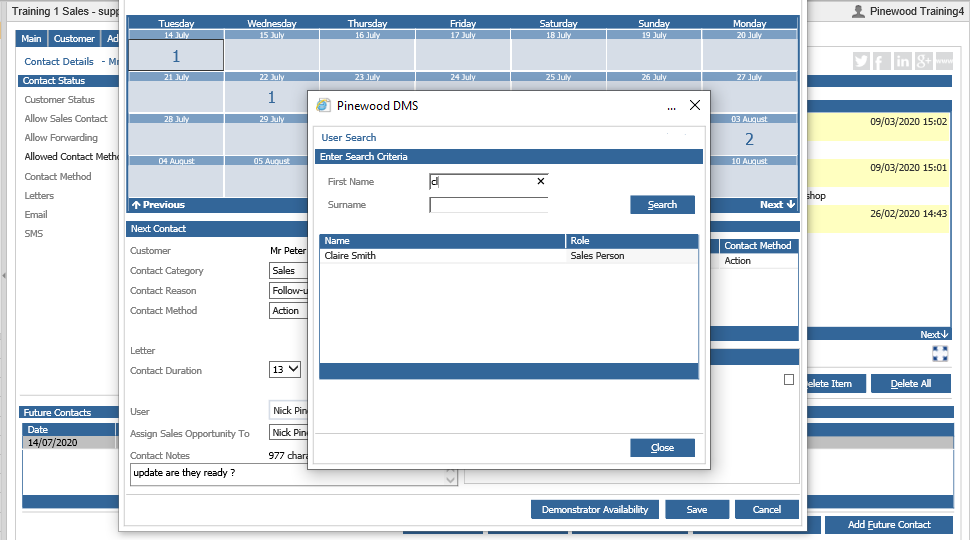Click the User field showing Nick
This screenshot has width=970, height=540.
coord(289,410)
